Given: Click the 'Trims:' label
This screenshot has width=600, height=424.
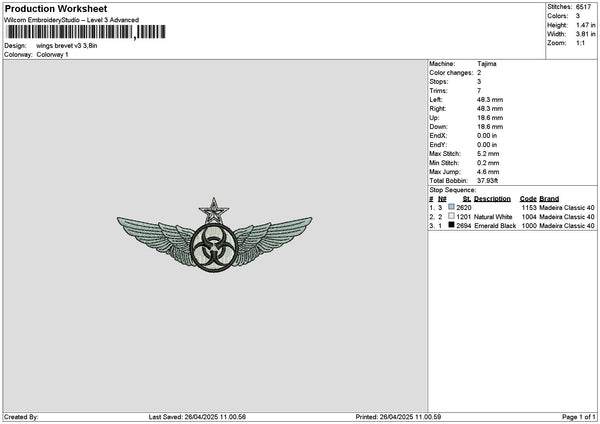Looking at the screenshot, I should pyautogui.click(x=438, y=91).
